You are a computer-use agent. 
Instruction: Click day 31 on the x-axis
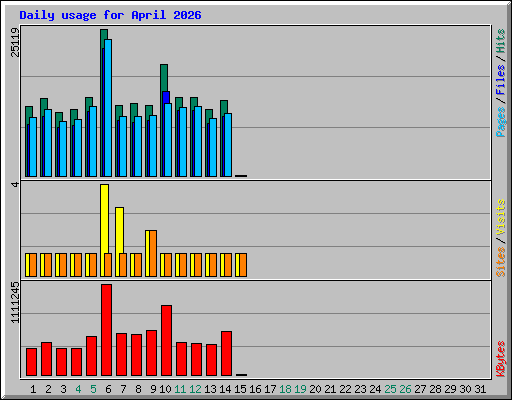point(480,389)
